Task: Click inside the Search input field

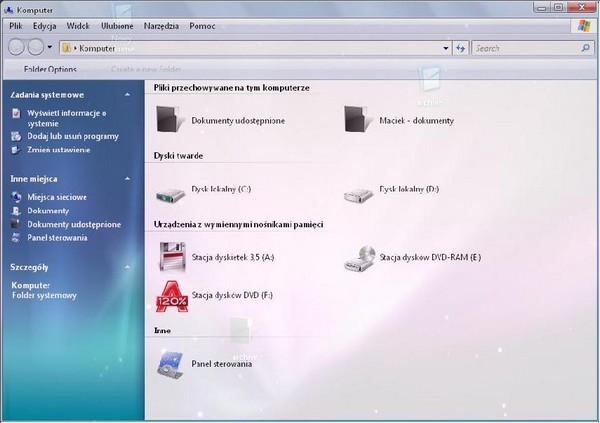Action: (523, 47)
